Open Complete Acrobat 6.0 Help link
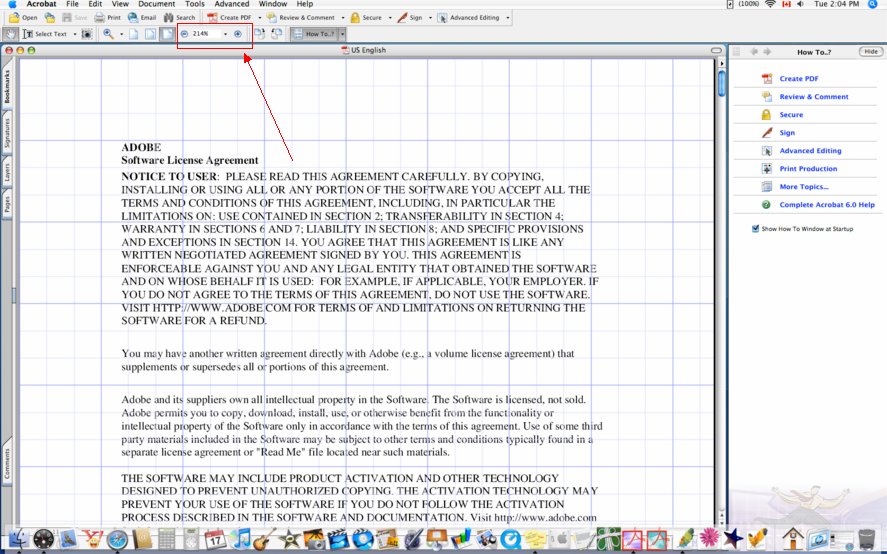The width and height of the screenshot is (887, 554). point(826,205)
